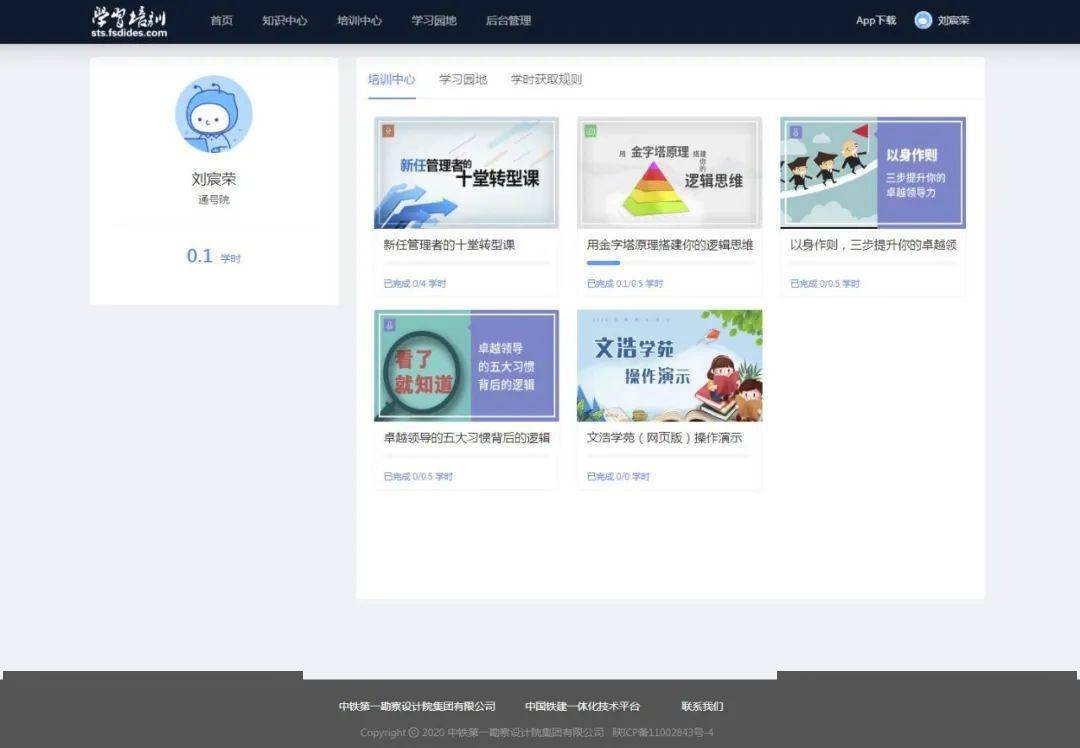The image size is (1080, 748).
Task: Click the 学习培训 site logo
Action: 129,21
